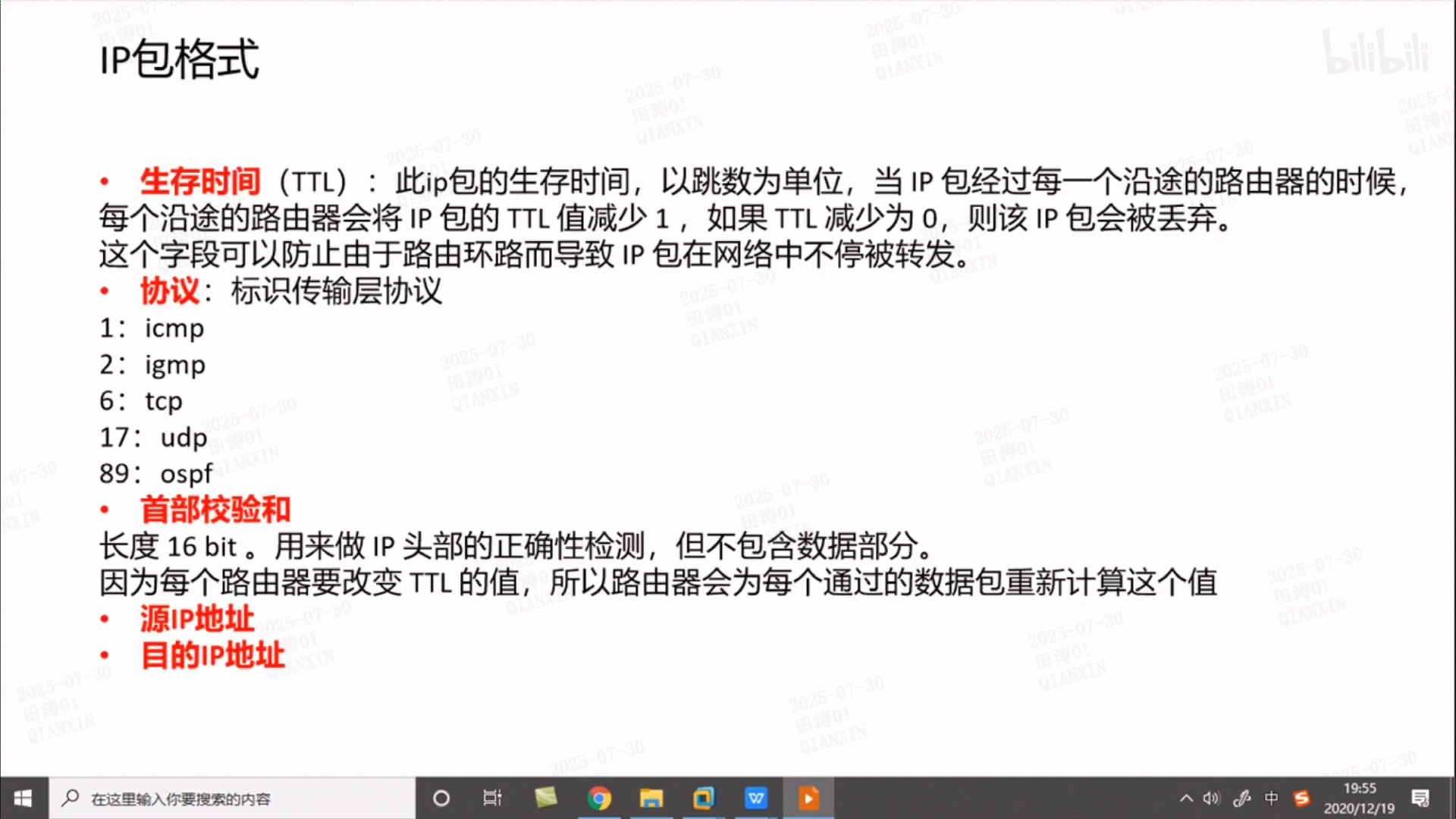Open the blue-yellow virtual machine app icon
The height and width of the screenshot is (819, 1456).
[x=703, y=799]
